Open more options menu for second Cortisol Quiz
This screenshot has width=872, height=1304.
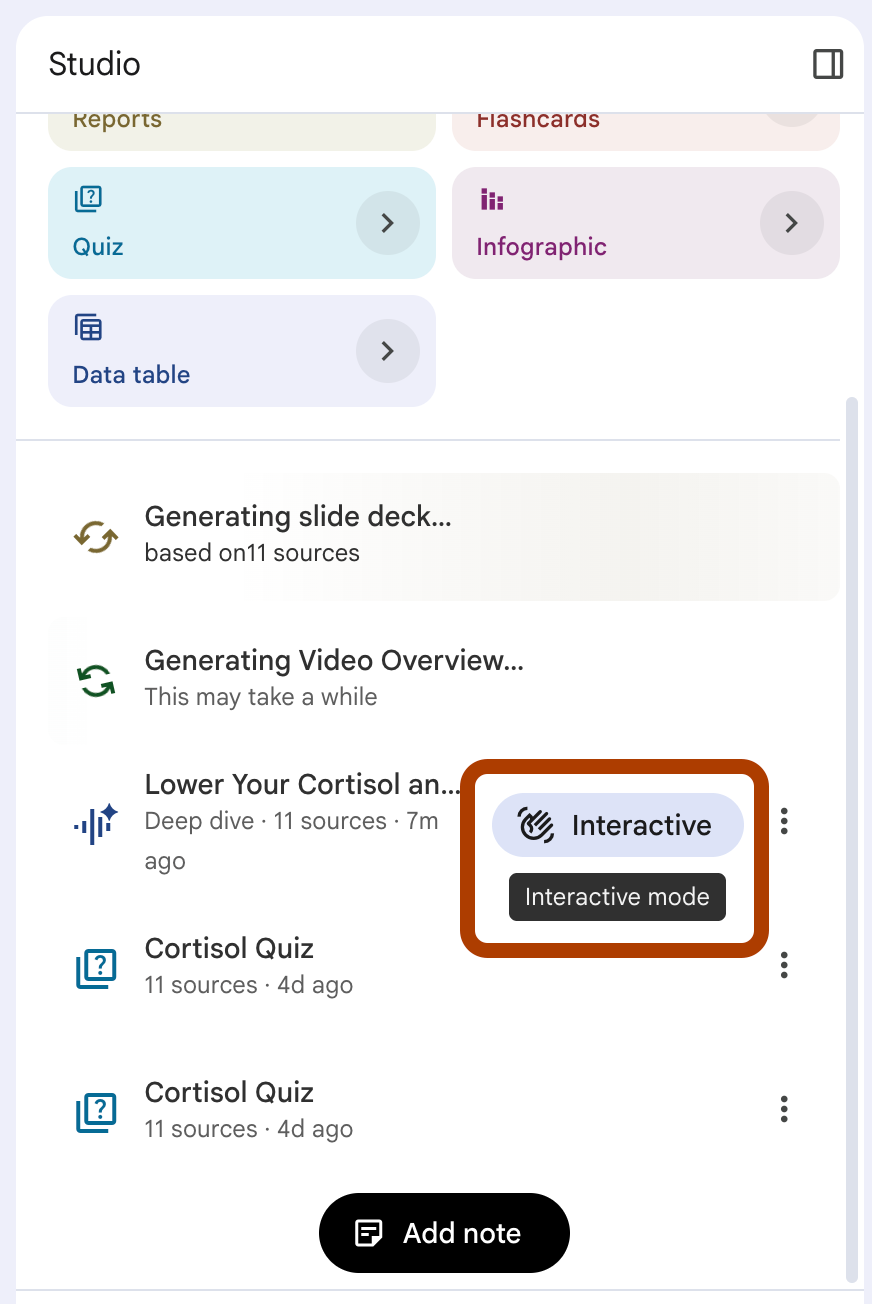pos(784,1109)
